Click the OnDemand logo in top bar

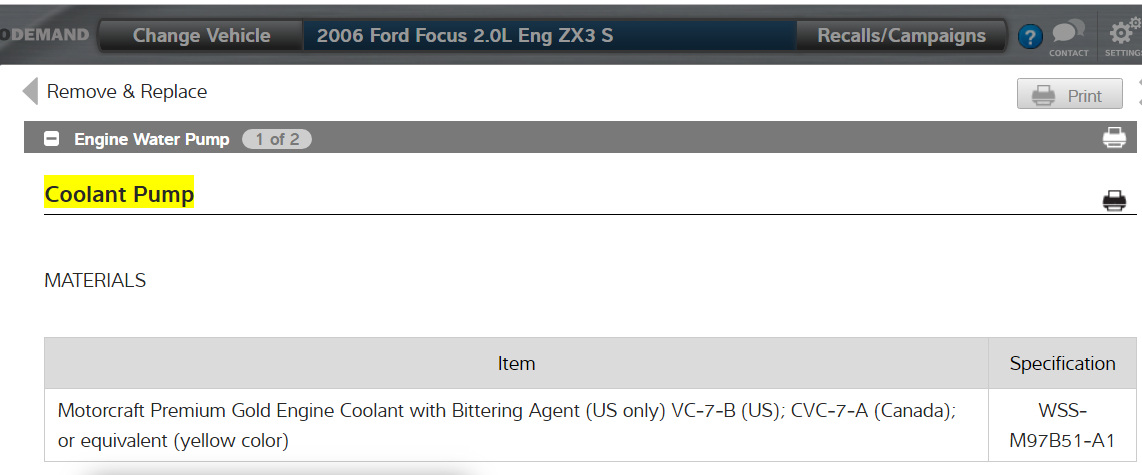click(x=45, y=36)
